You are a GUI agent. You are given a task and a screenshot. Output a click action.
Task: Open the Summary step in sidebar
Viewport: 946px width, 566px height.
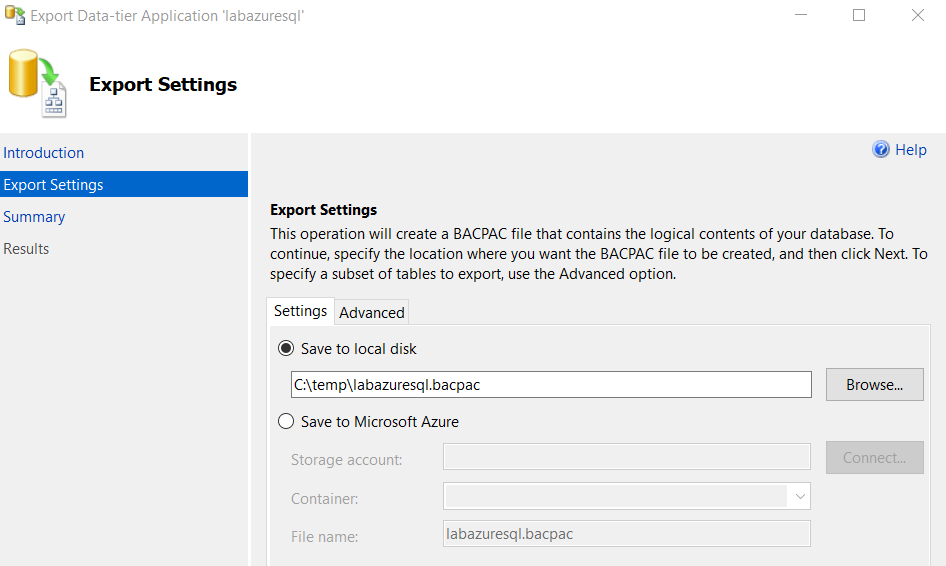coord(34,217)
